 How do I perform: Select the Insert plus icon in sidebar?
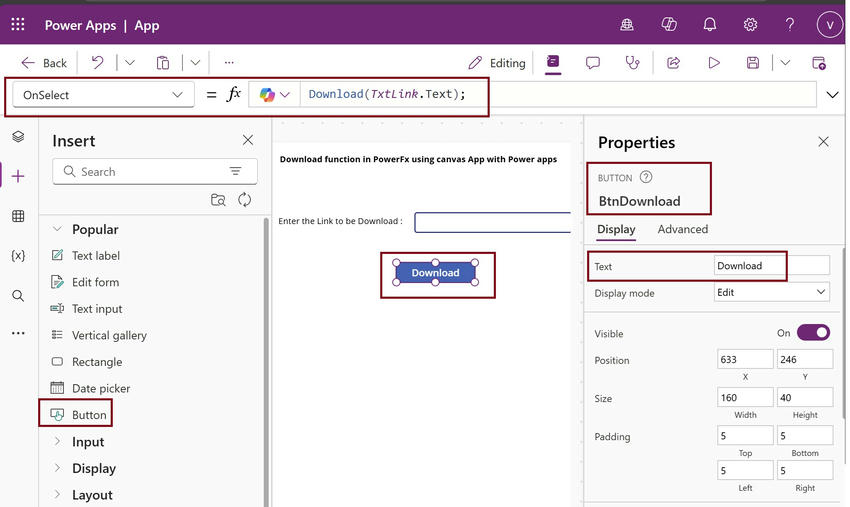tap(18, 176)
